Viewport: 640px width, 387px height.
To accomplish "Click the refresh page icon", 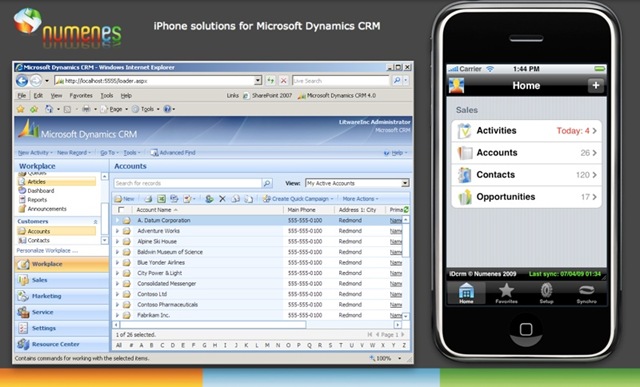I will click(x=271, y=81).
